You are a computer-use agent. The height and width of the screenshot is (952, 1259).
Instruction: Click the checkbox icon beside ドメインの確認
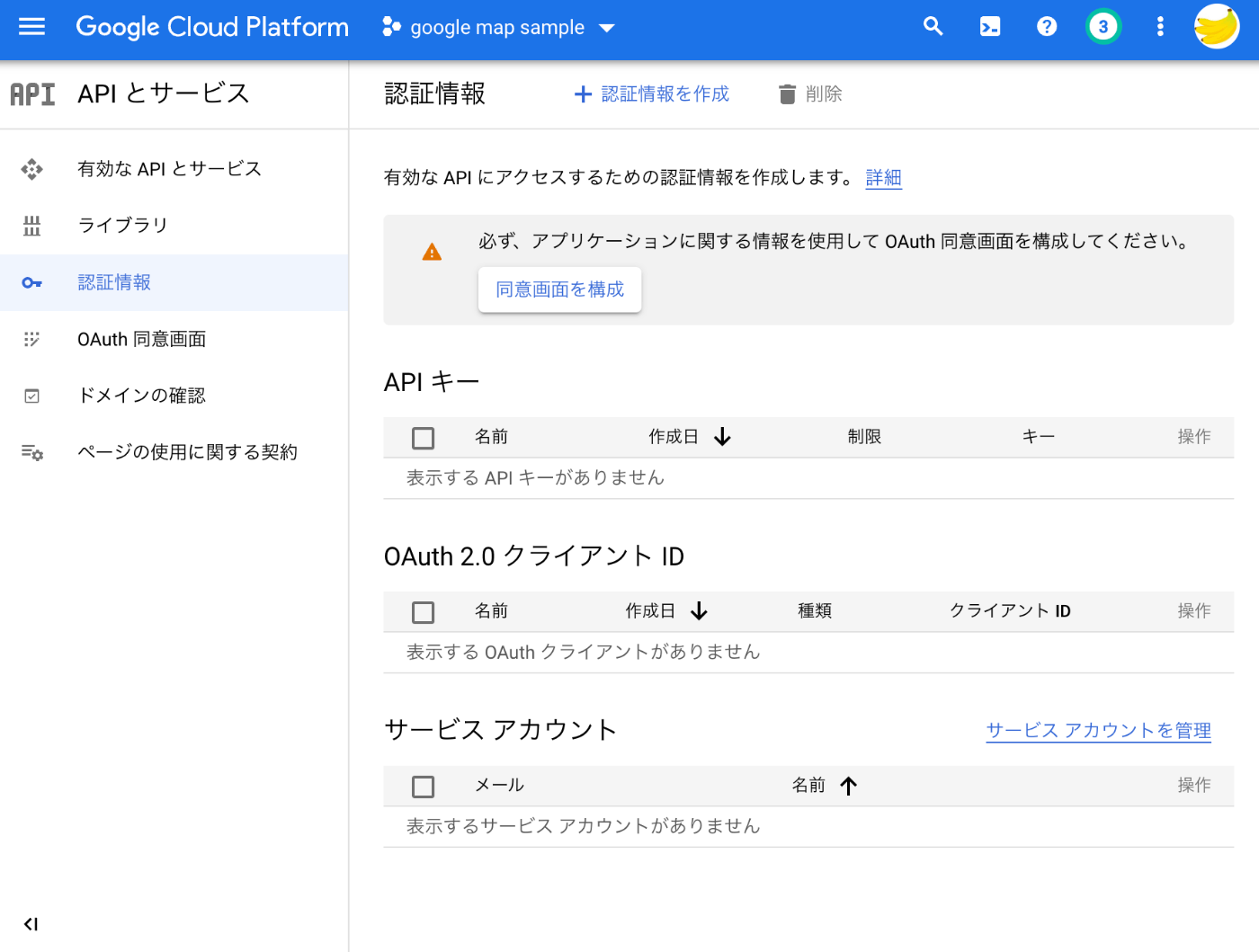tap(32, 396)
